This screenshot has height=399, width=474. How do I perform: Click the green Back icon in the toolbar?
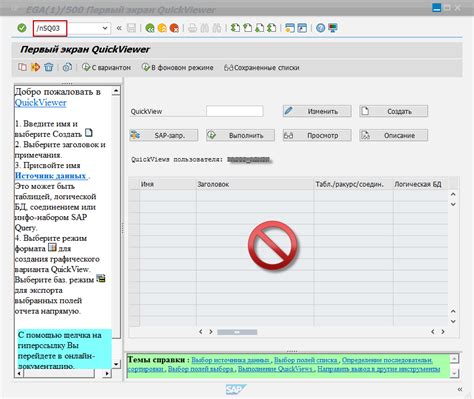[150, 28]
